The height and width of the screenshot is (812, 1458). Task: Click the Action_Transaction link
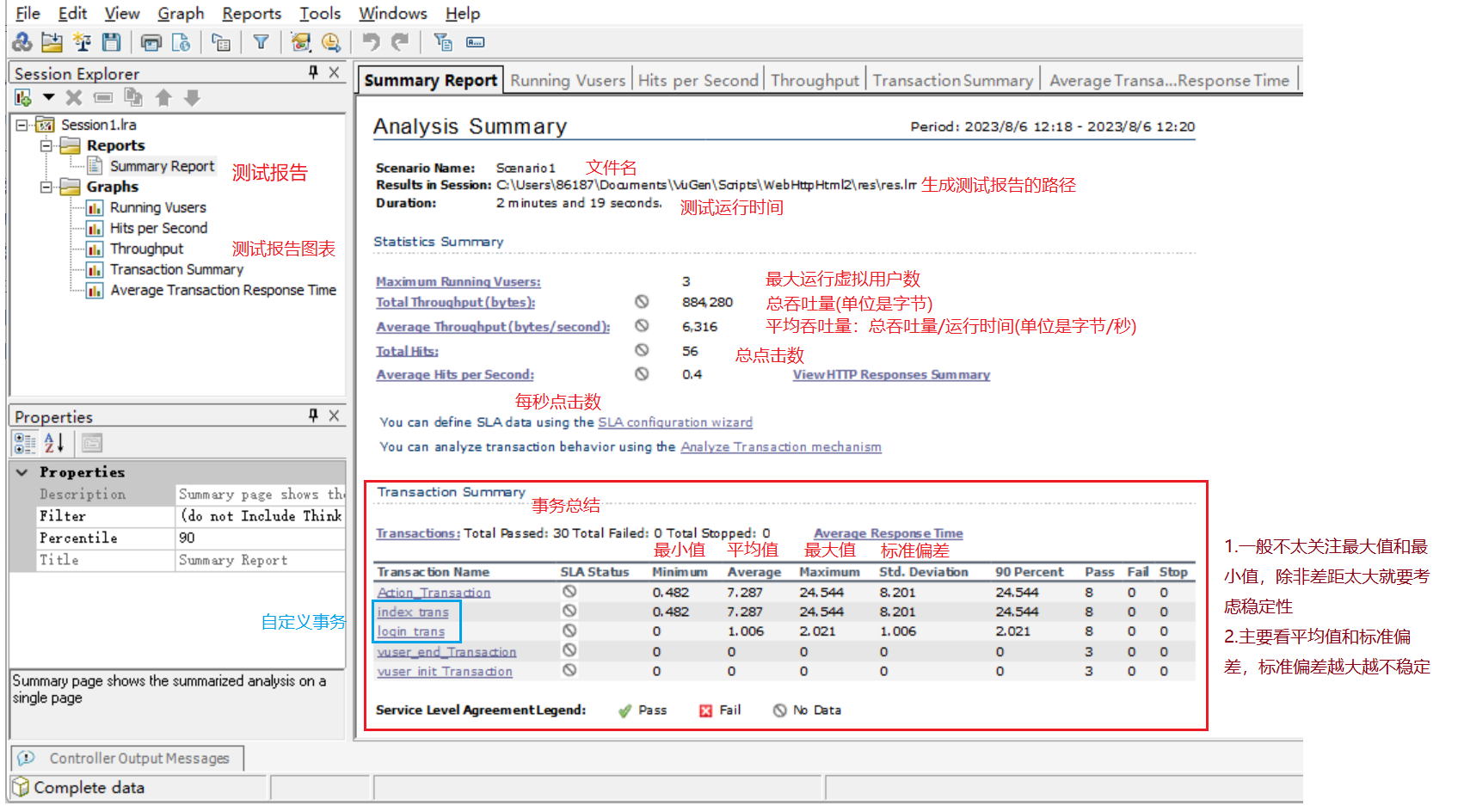434,593
